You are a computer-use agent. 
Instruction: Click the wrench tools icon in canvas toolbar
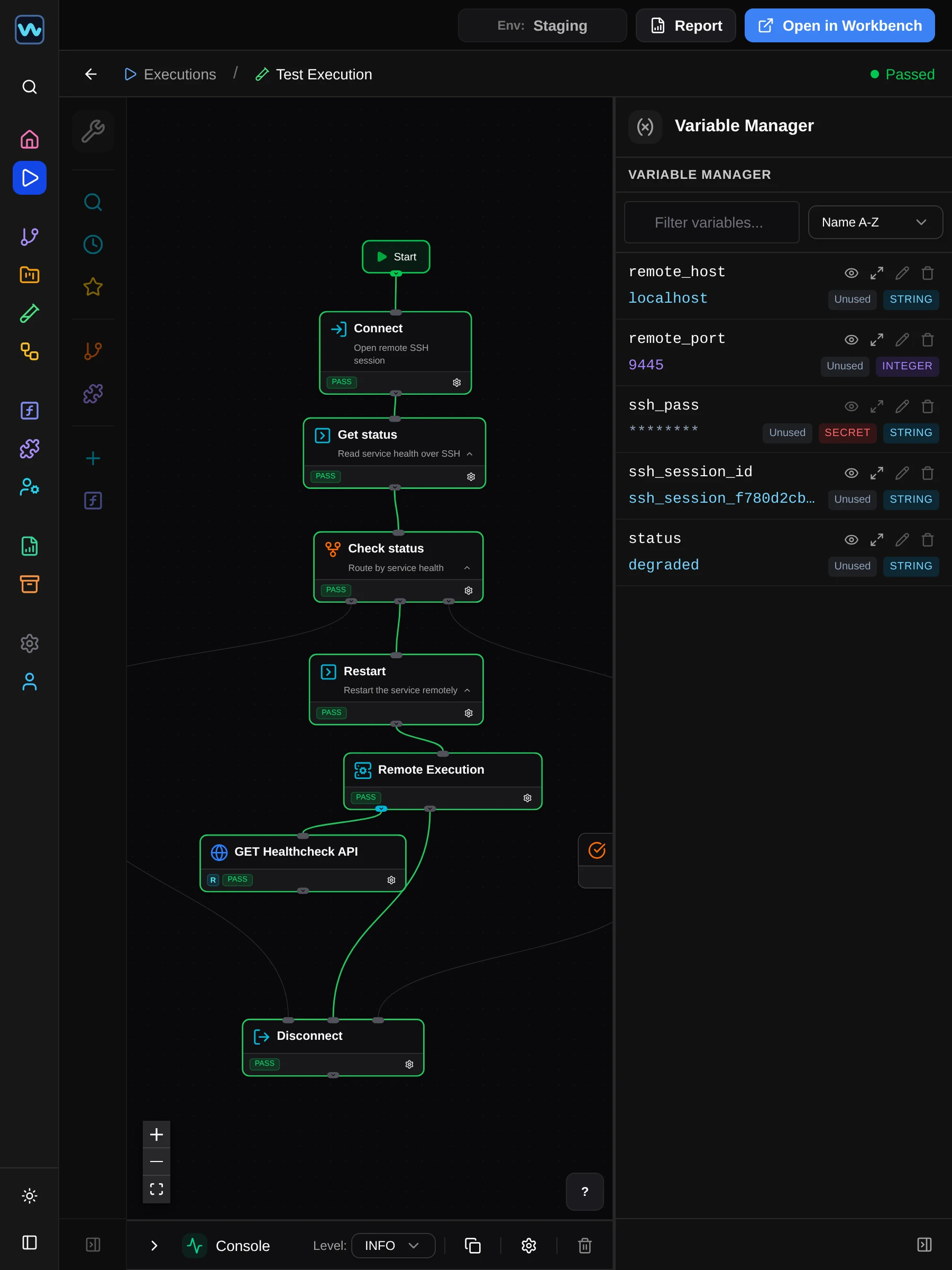[93, 131]
